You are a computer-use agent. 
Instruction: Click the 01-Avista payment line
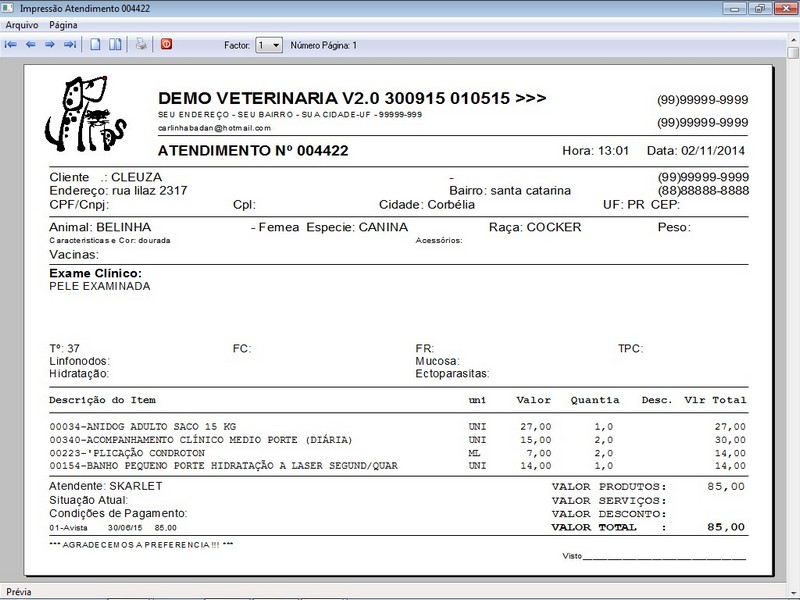coord(113,528)
